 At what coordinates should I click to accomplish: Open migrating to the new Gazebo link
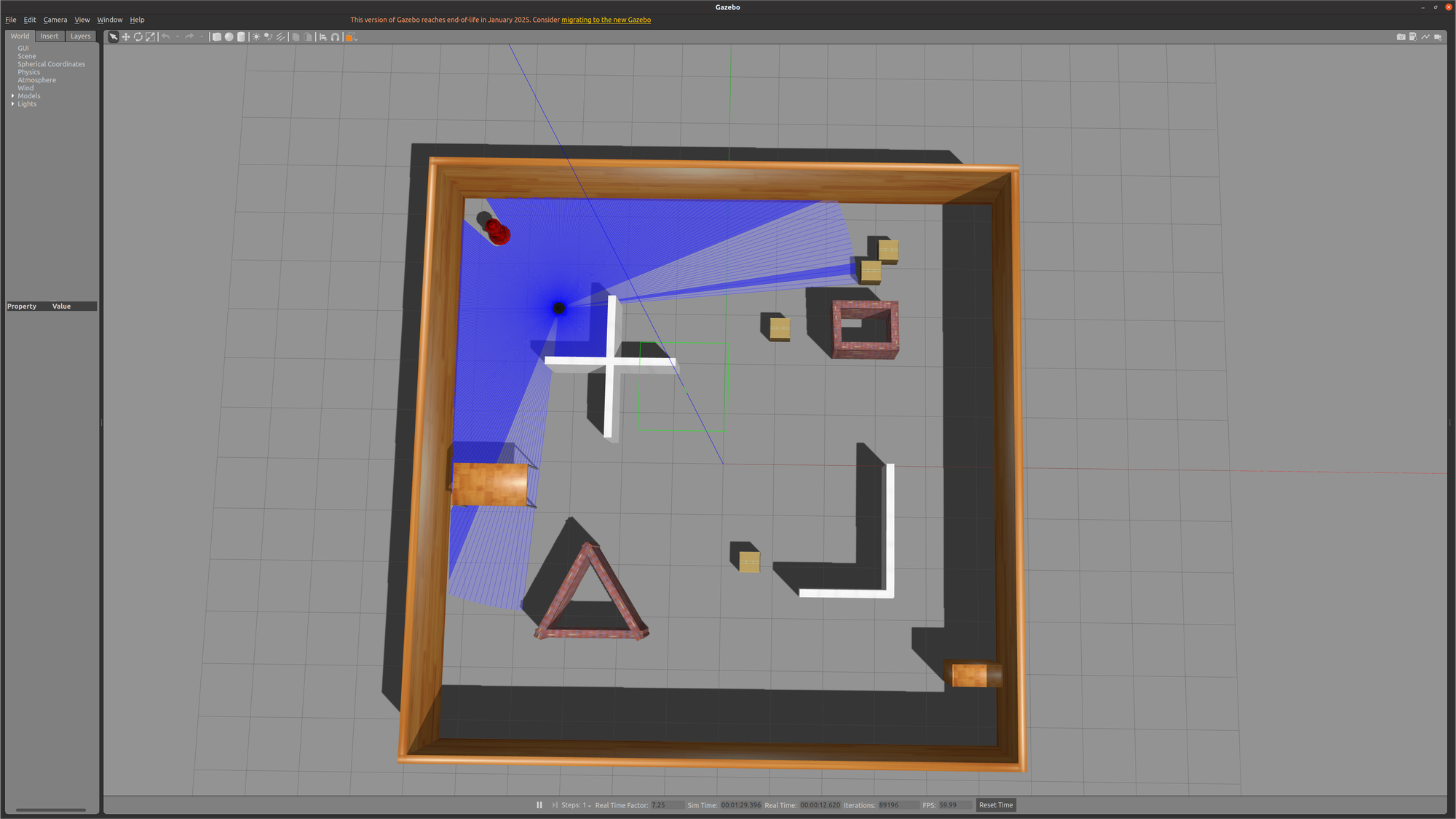606,20
